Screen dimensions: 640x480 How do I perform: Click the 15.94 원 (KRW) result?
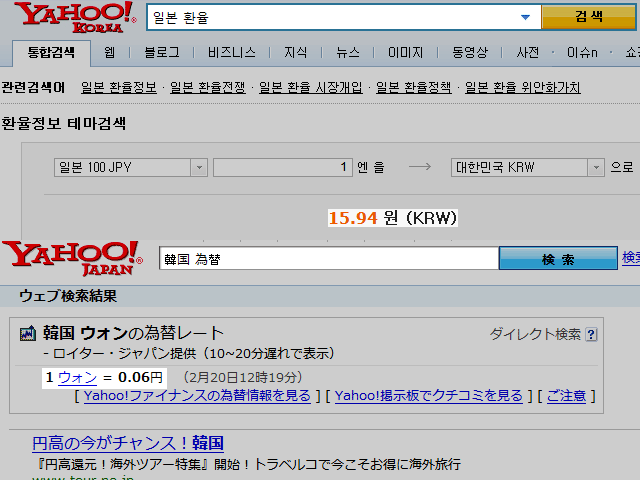(x=393, y=218)
